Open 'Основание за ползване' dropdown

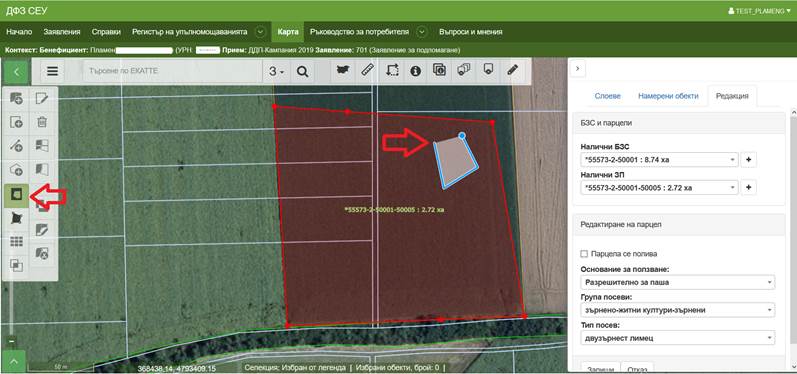pos(678,282)
